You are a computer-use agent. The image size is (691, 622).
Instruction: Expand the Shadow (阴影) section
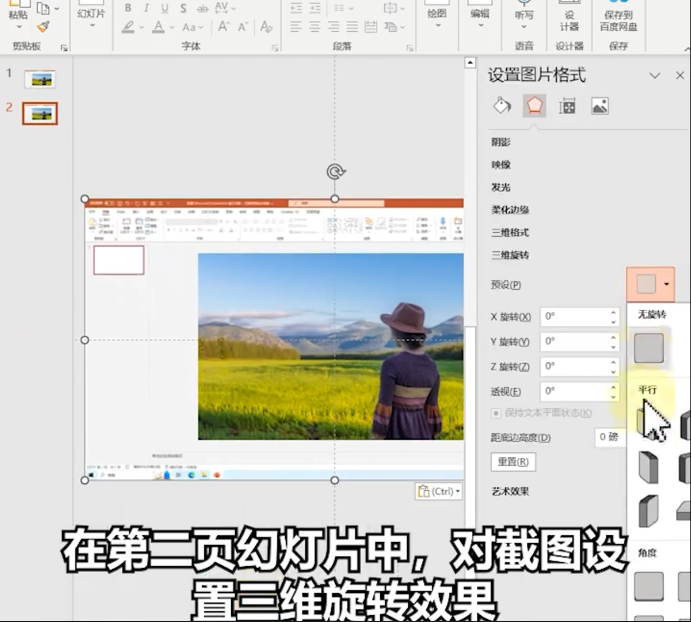[501, 142]
